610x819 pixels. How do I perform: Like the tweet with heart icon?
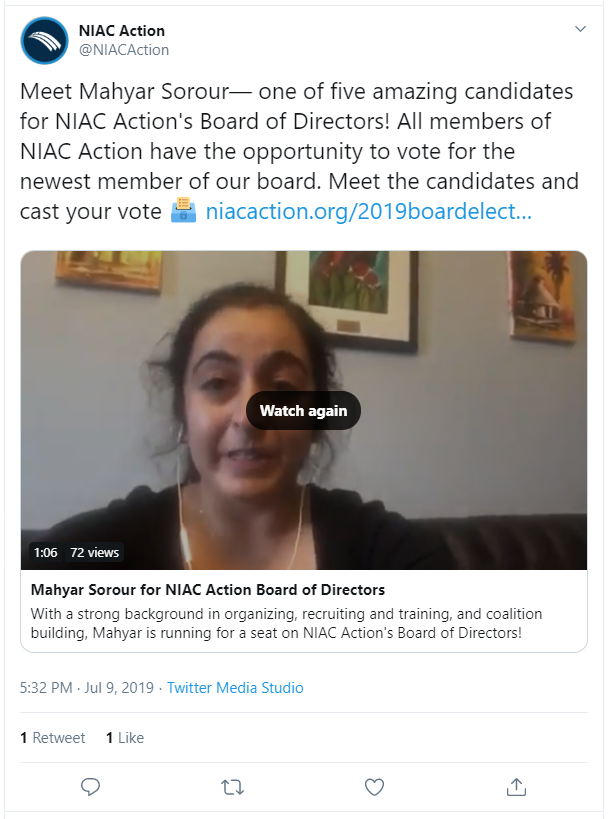coord(374,787)
